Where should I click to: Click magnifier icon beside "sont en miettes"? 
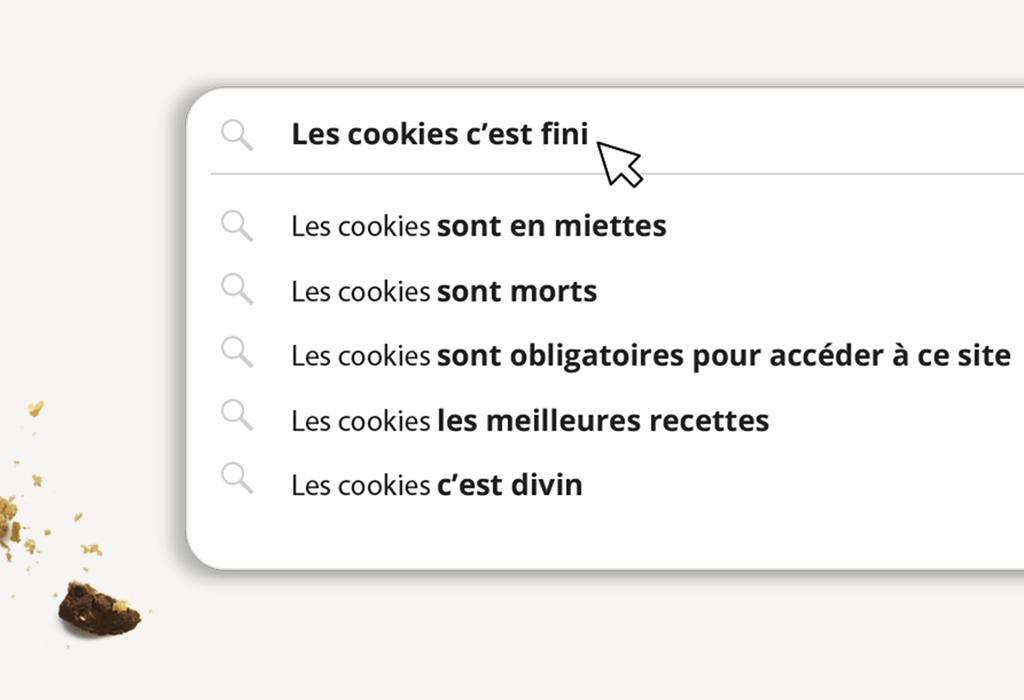[237, 226]
